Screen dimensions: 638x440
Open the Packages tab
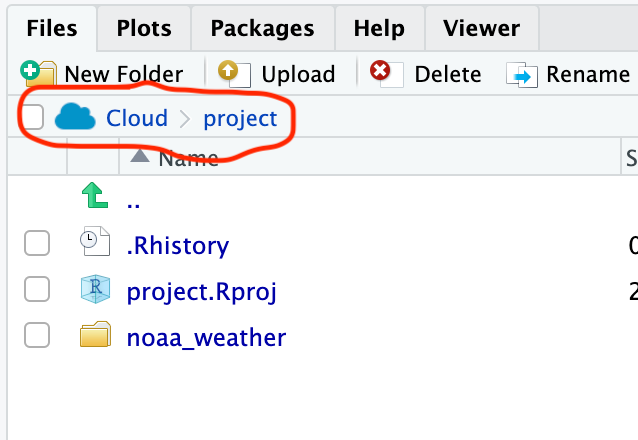262,29
